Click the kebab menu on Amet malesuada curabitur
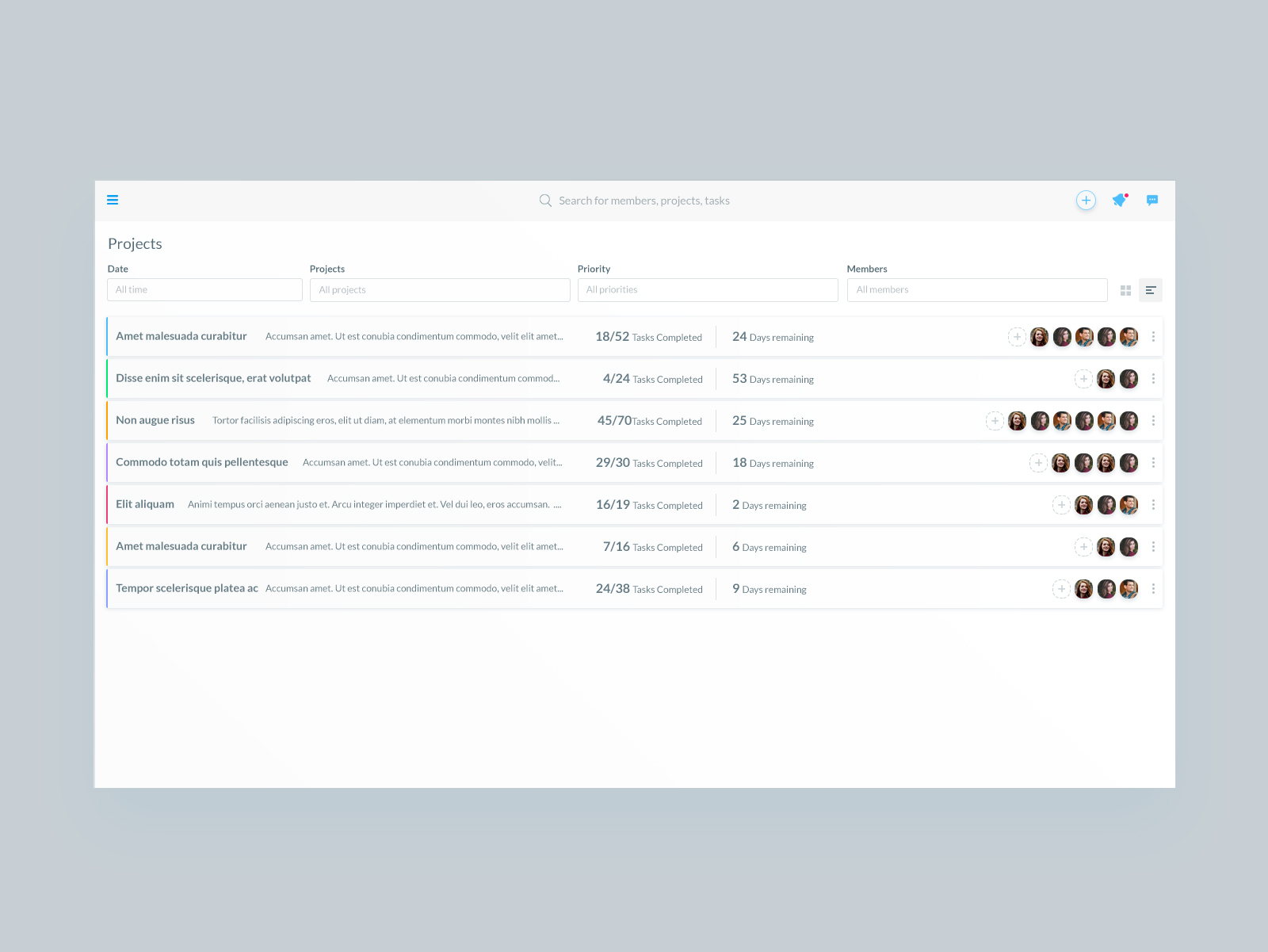 coord(1154,336)
